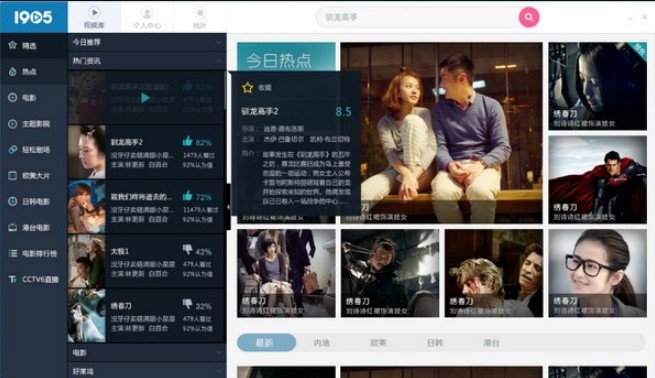Screen dimensions: 655x378
Task: Click the 收藏 star icon in popup
Action: [248, 87]
